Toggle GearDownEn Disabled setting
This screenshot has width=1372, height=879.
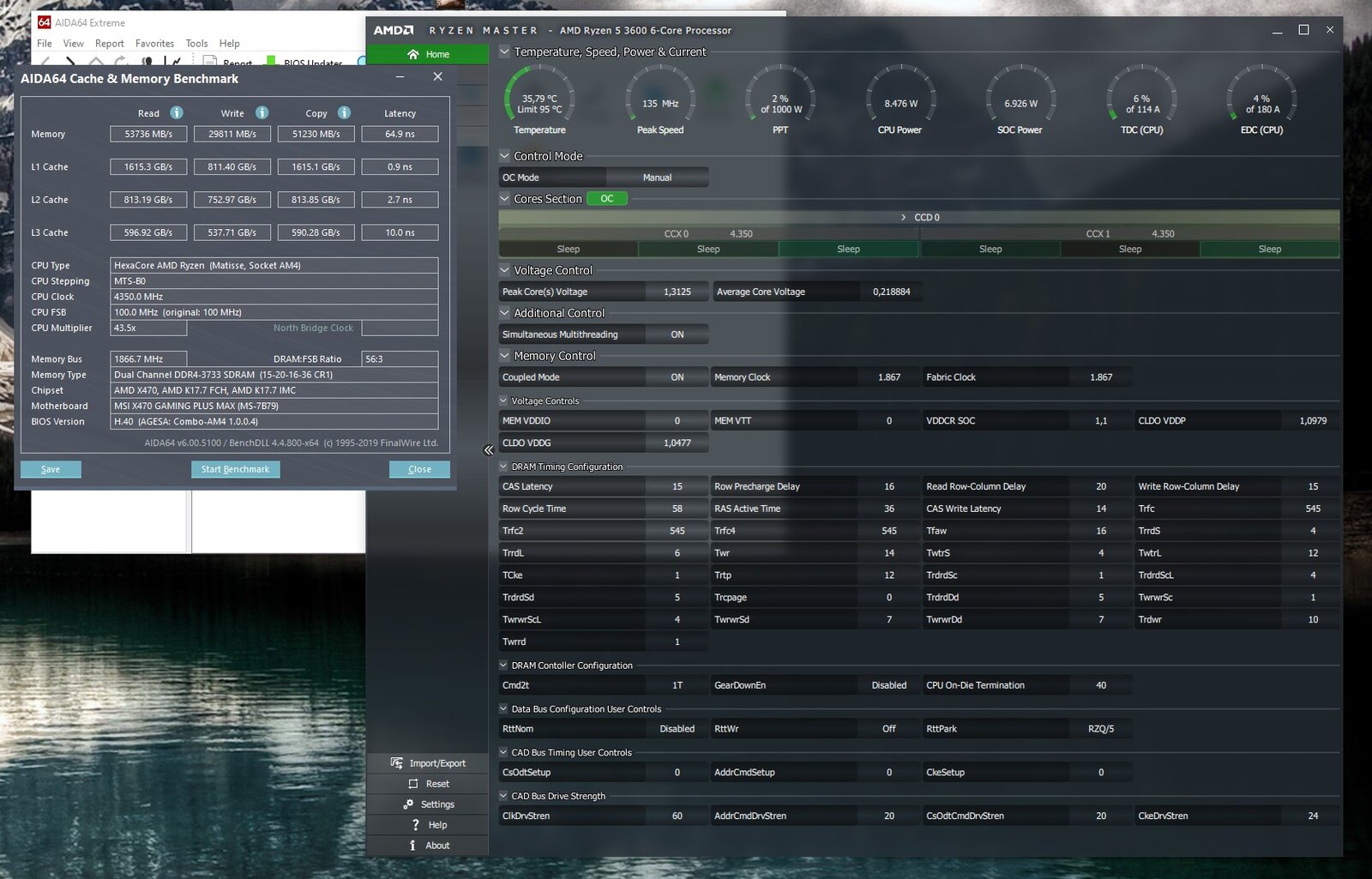click(x=889, y=685)
